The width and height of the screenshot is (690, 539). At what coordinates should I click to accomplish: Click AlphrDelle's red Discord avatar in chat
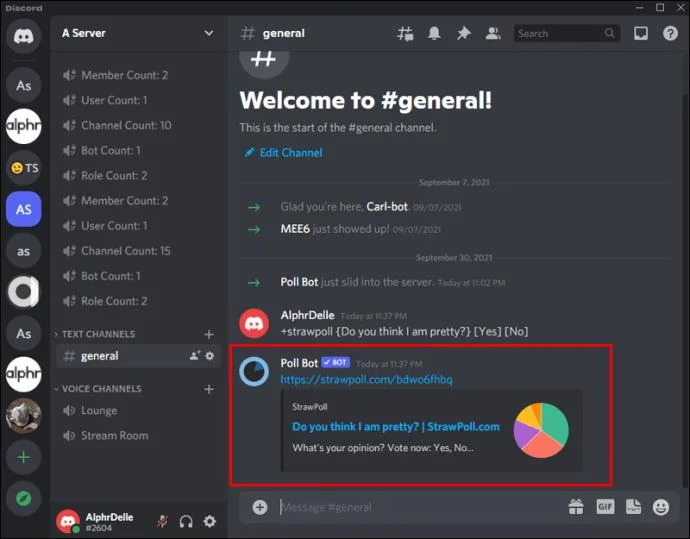tap(254, 324)
